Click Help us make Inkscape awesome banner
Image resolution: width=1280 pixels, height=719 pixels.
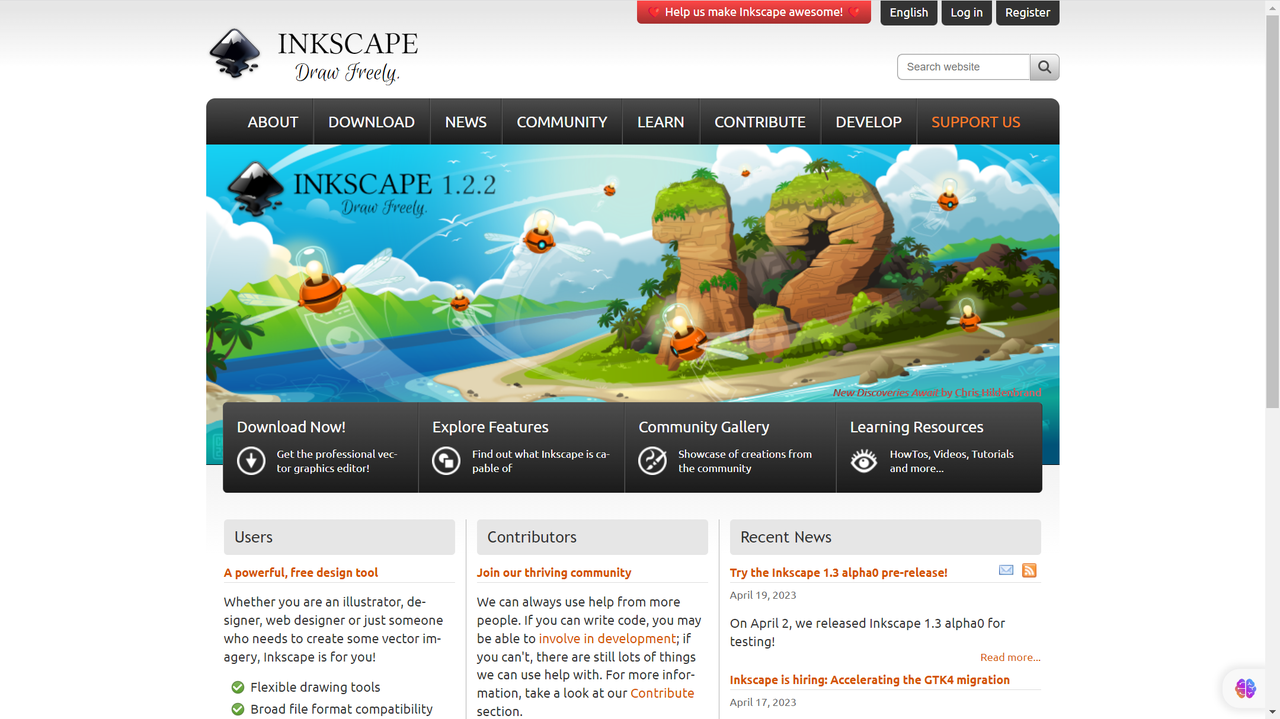pyautogui.click(x=754, y=12)
